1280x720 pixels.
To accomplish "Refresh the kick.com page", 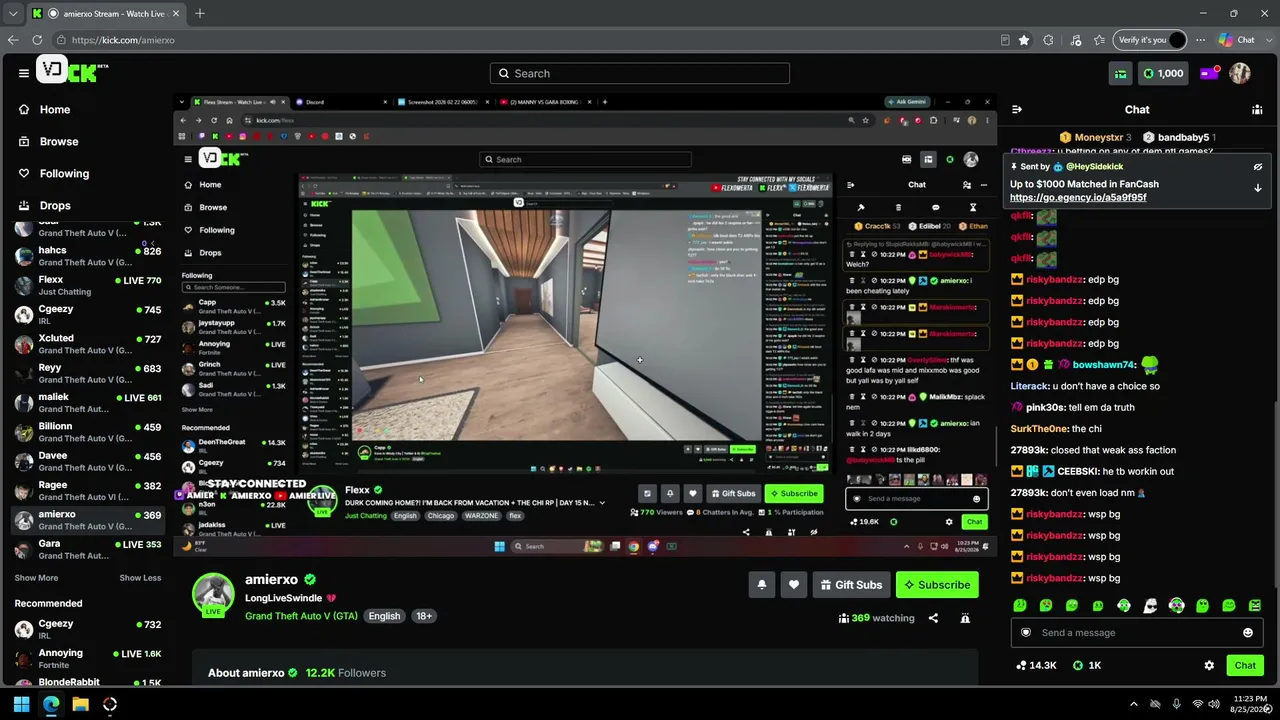I will 37,40.
